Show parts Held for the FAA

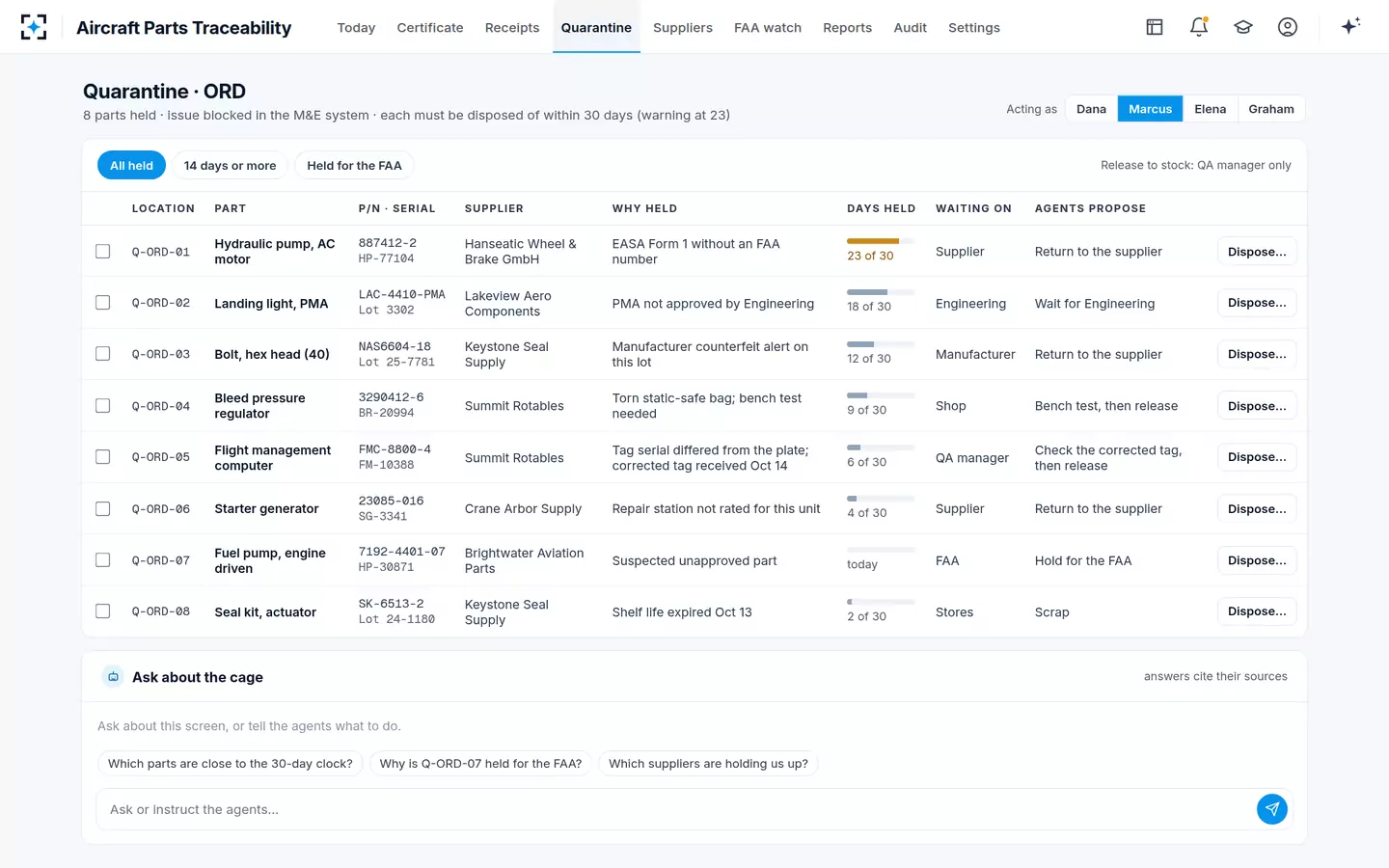354,166
